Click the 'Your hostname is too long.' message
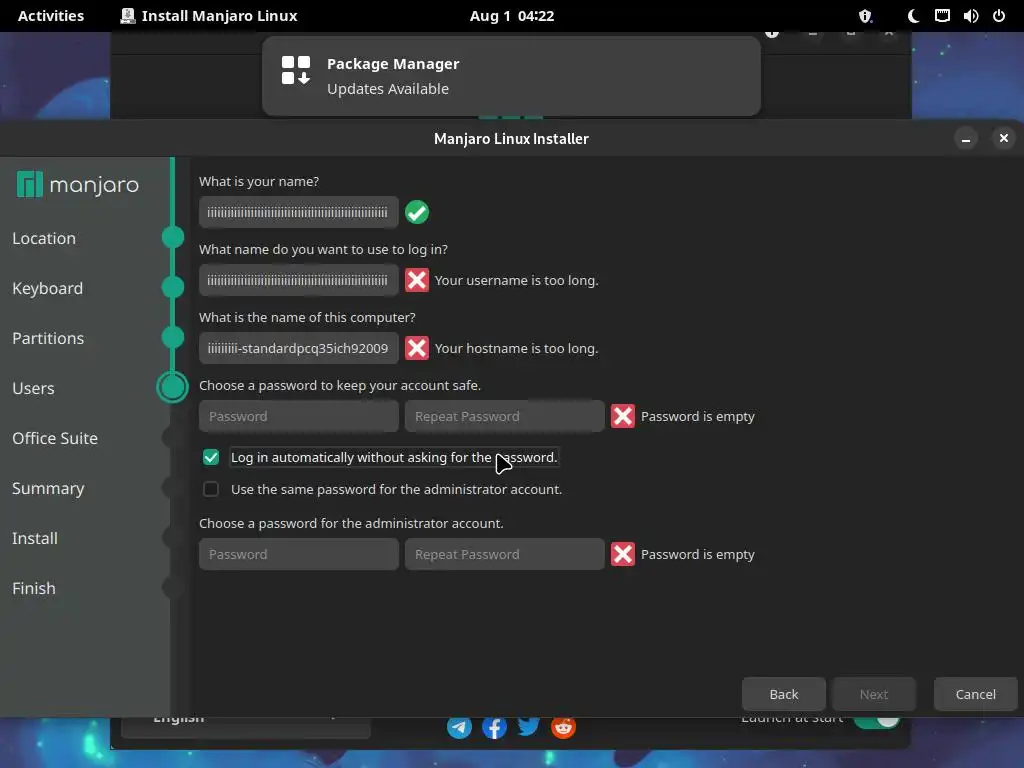 point(517,348)
